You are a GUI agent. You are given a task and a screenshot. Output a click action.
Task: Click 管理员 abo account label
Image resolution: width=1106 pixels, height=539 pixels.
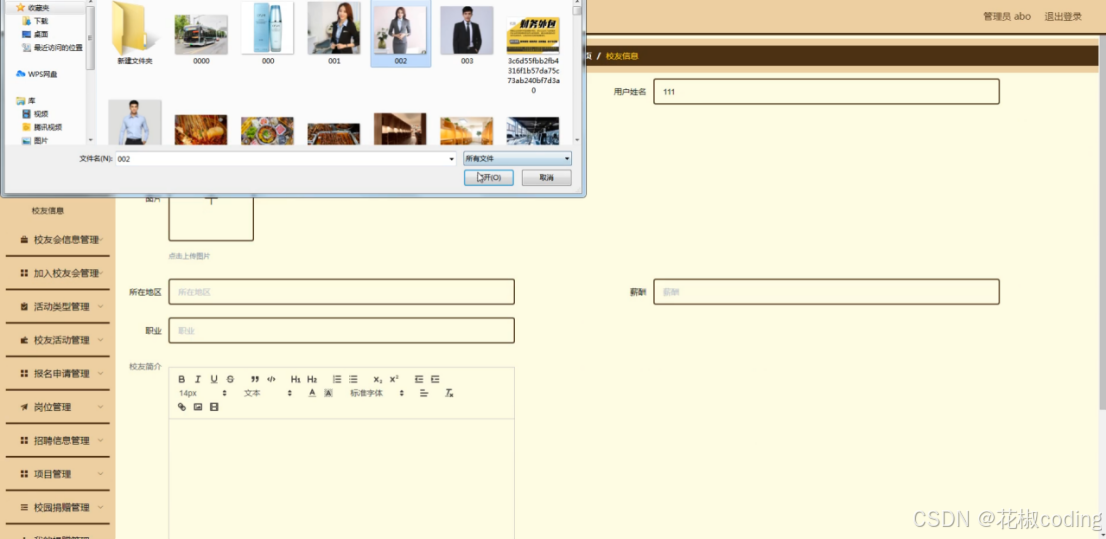click(1007, 16)
